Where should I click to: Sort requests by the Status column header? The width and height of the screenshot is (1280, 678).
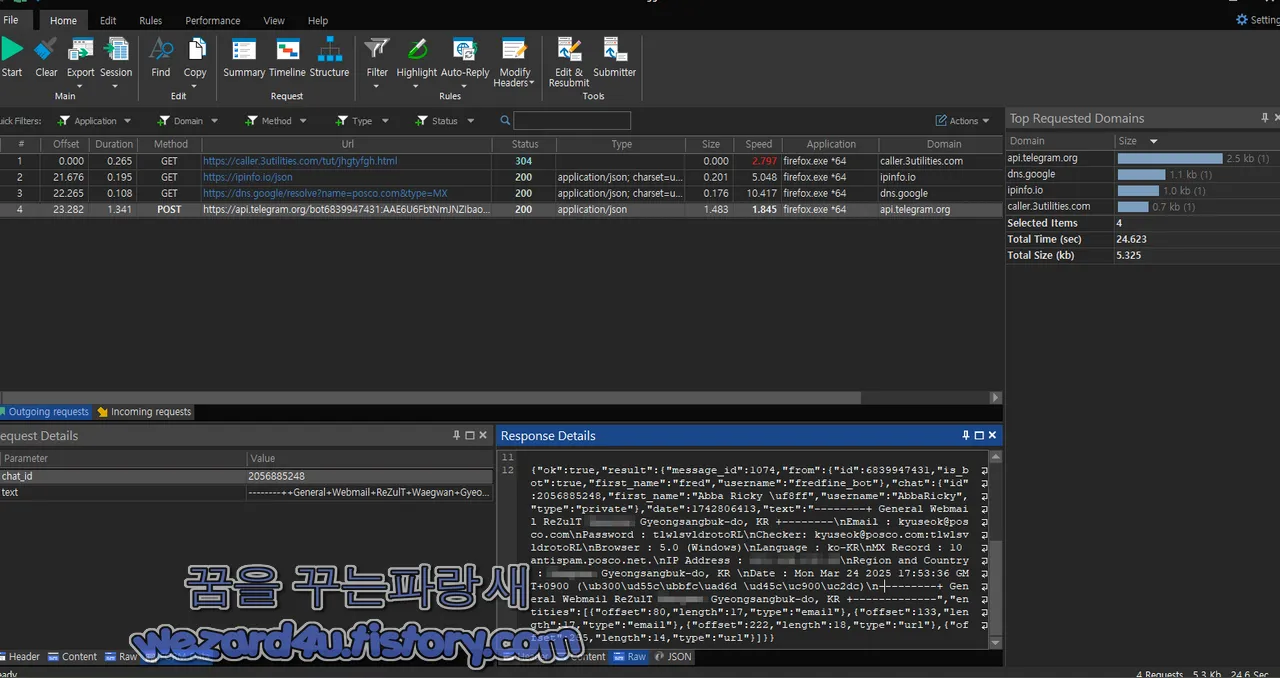pos(525,144)
